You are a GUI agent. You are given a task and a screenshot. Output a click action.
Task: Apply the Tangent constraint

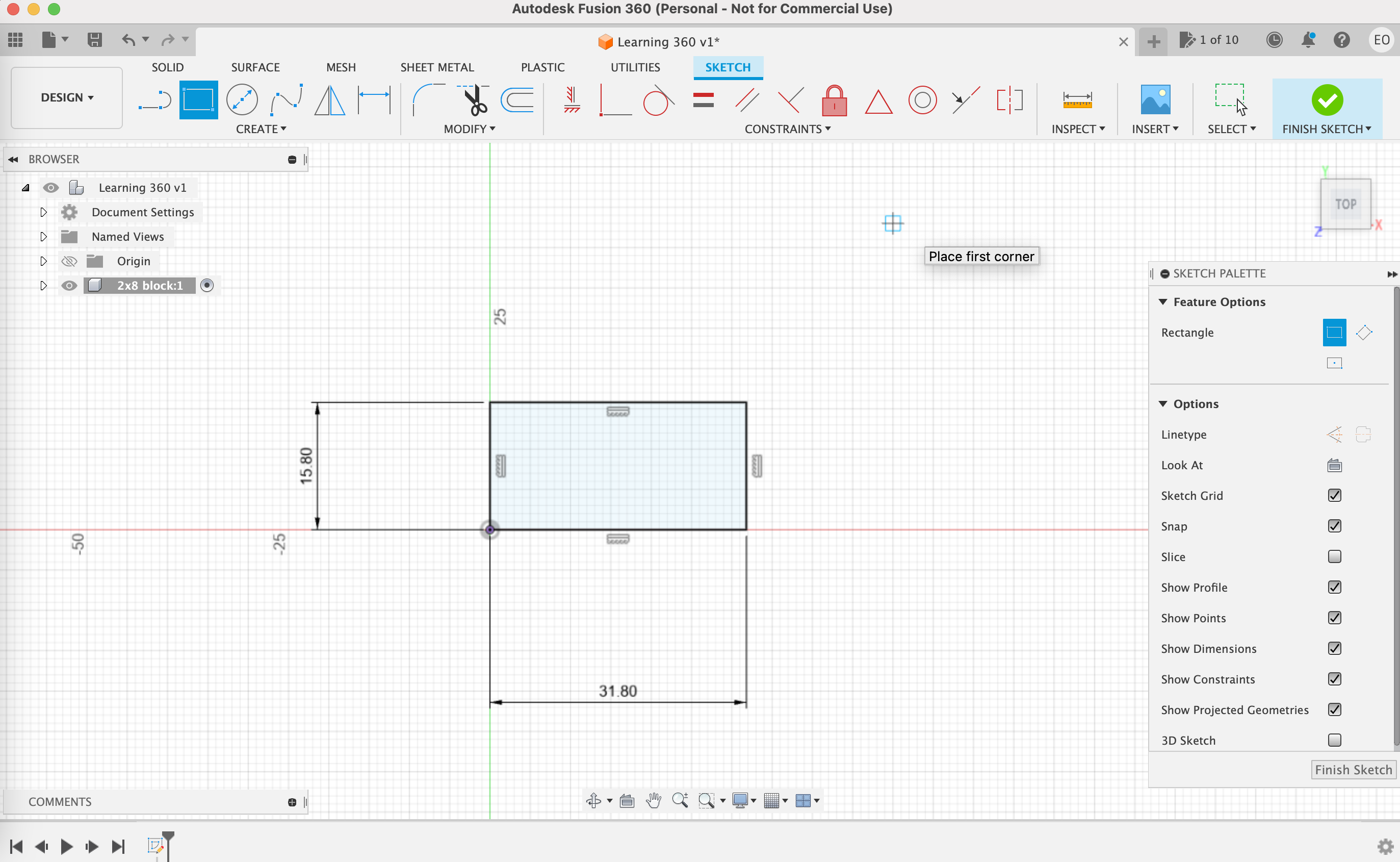point(659,100)
